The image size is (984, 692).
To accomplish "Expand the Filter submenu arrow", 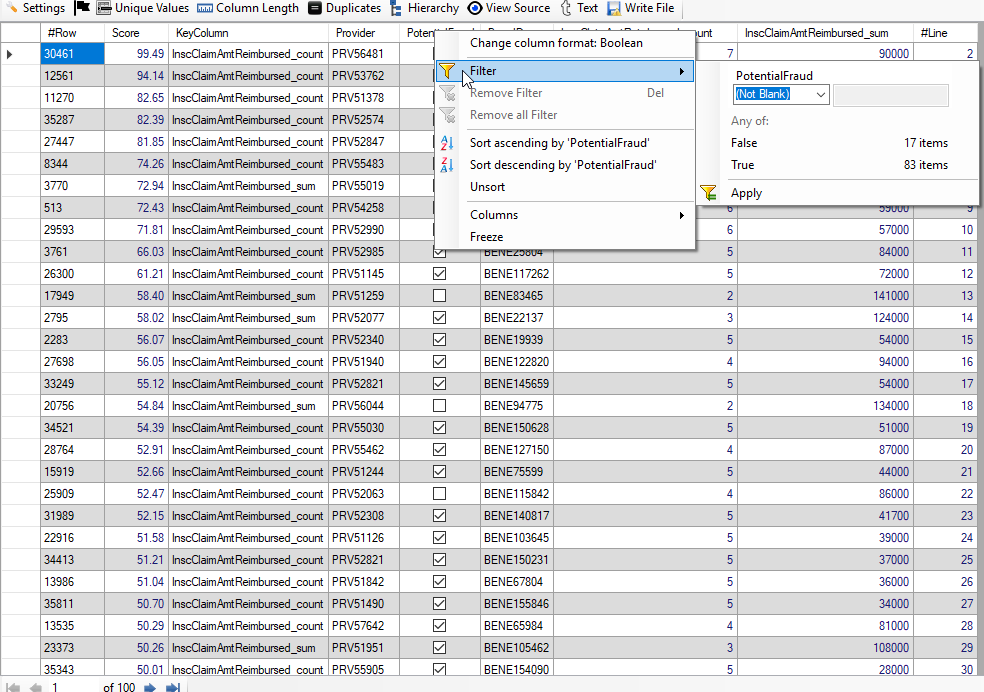I will (682, 71).
